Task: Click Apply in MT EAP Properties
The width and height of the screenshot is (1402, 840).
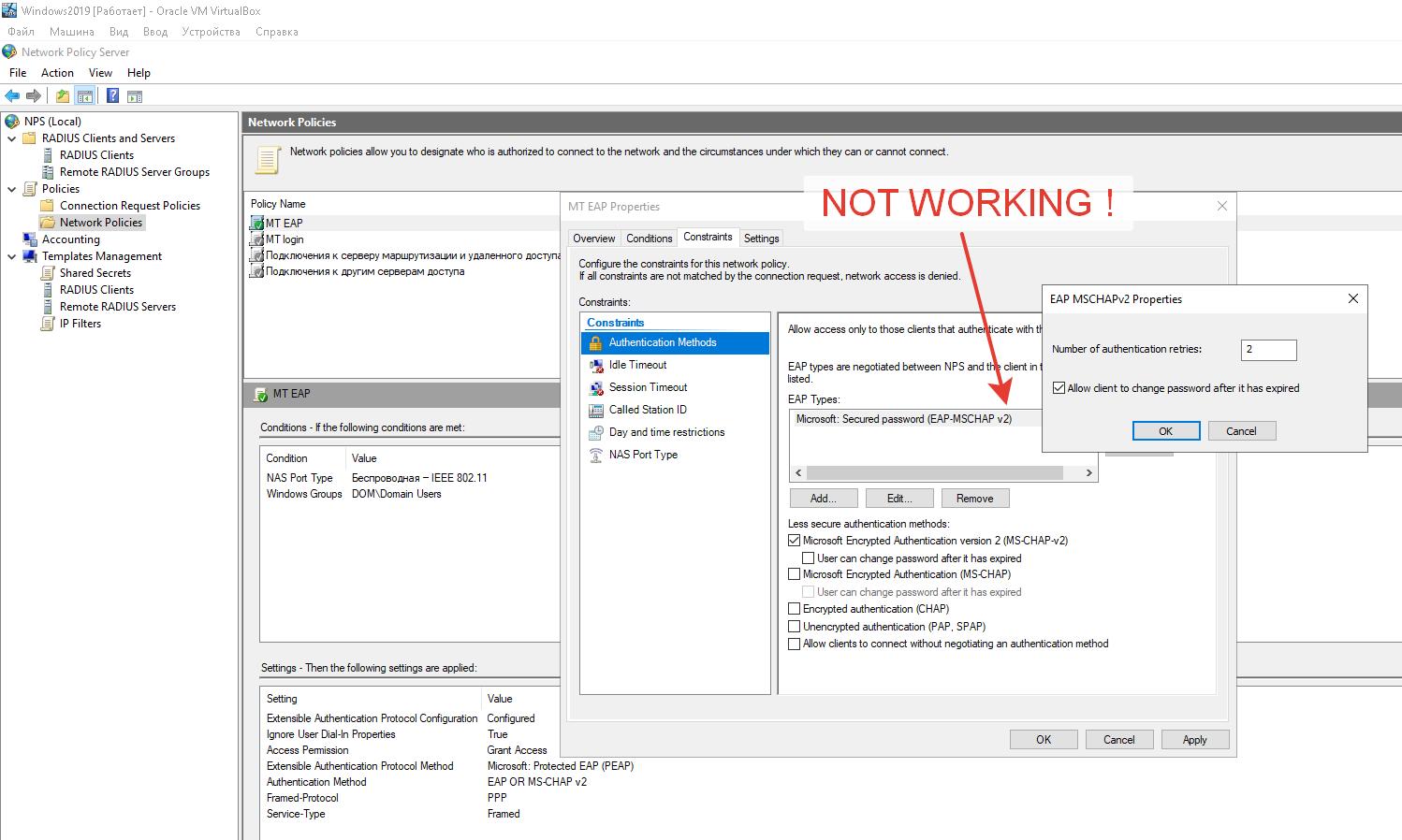Action: (1195, 740)
